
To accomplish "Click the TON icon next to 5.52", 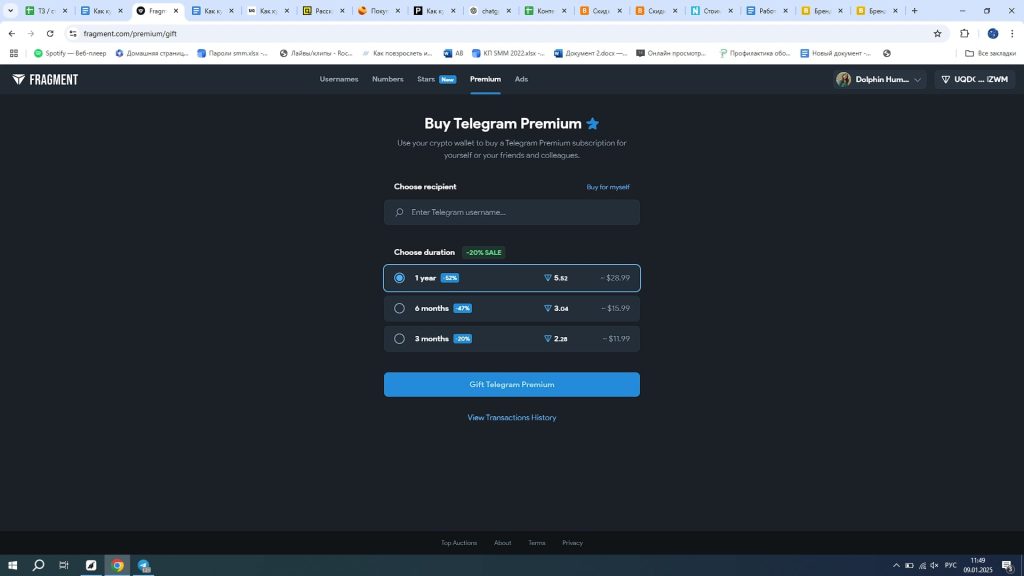I will pyautogui.click(x=548, y=278).
